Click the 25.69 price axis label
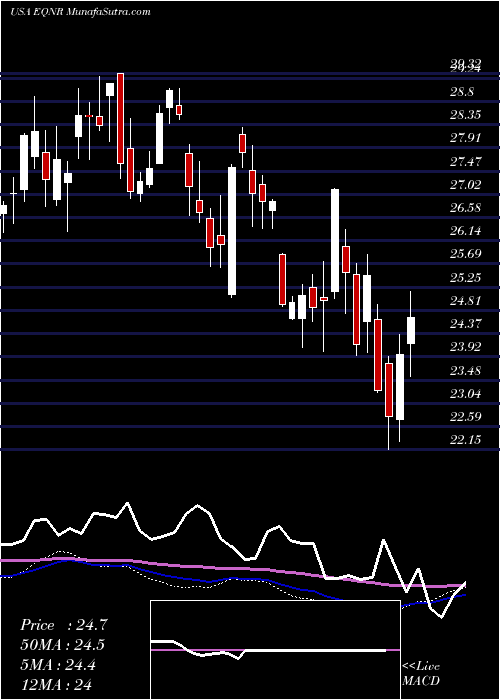The image size is (500, 700). click(x=465, y=254)
